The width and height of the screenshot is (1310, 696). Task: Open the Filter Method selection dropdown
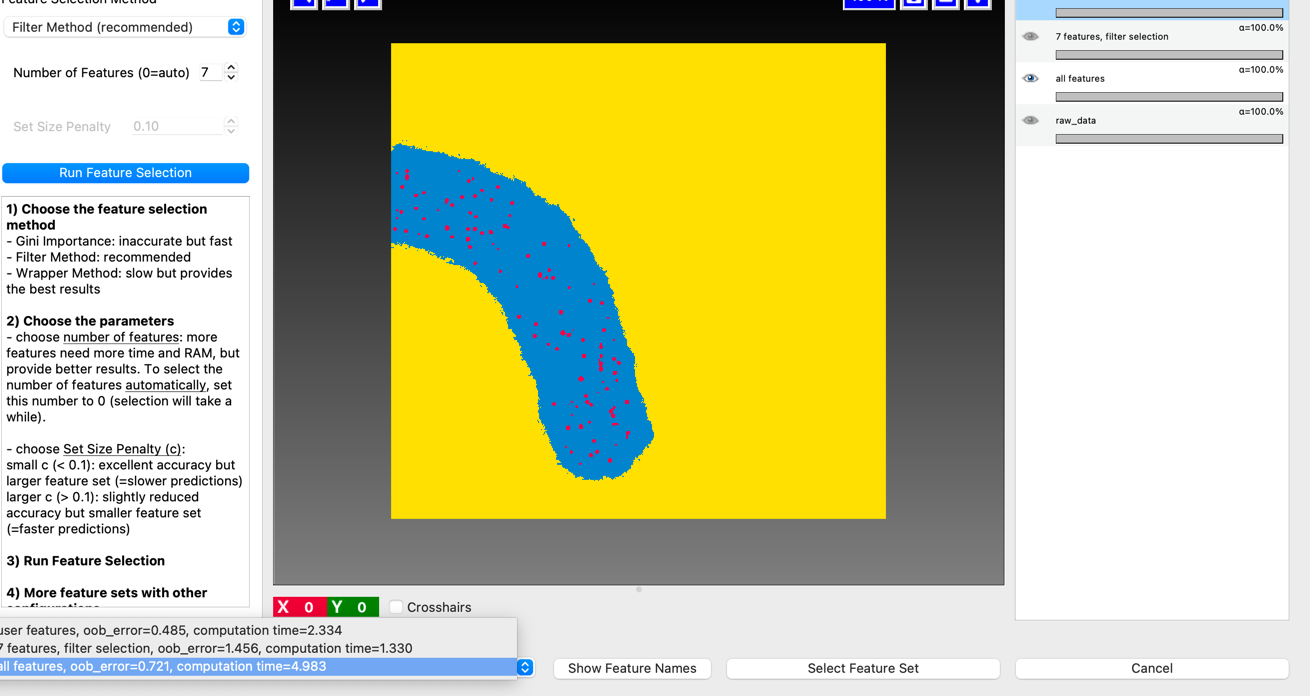(125, 27)
